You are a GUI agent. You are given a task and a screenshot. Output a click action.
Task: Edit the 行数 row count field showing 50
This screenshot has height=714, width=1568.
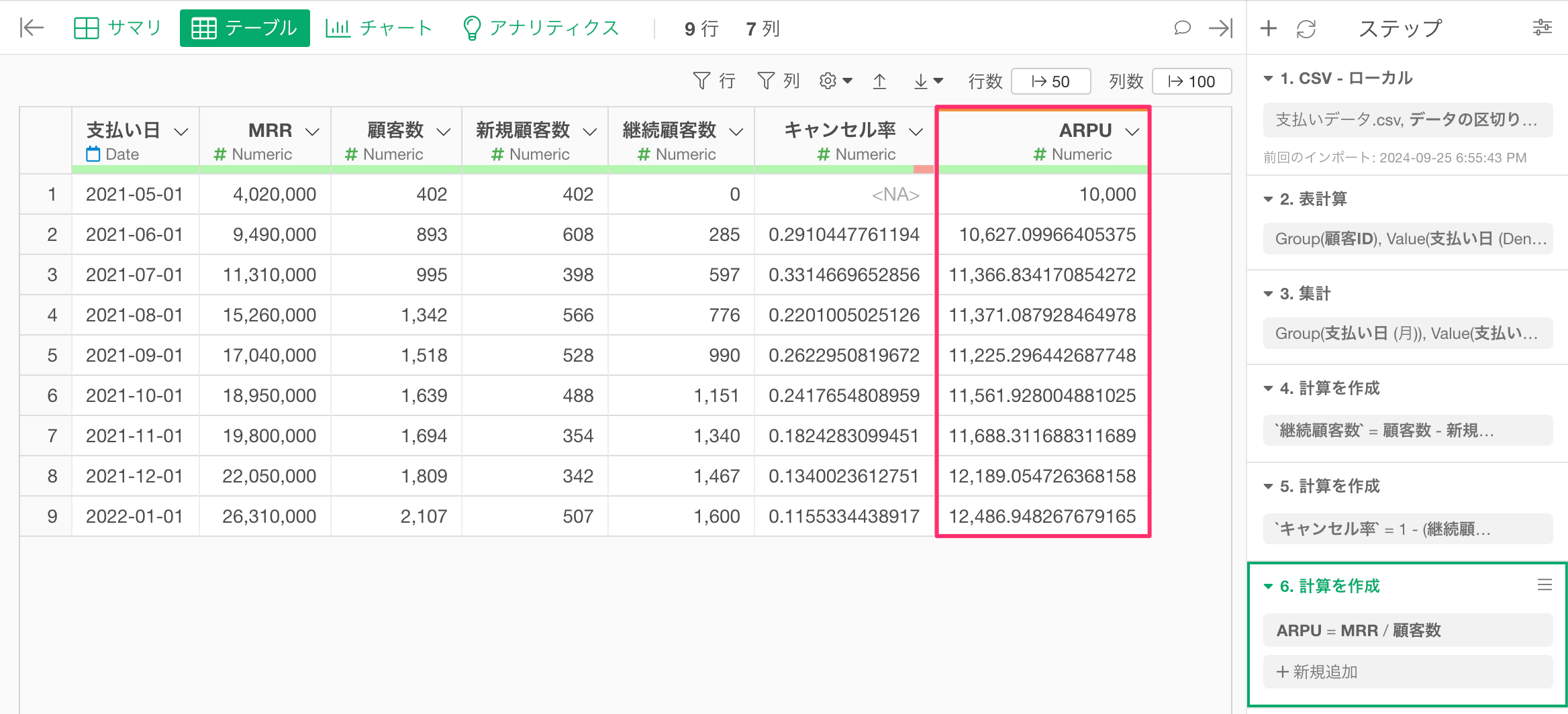pos(1050,81)
